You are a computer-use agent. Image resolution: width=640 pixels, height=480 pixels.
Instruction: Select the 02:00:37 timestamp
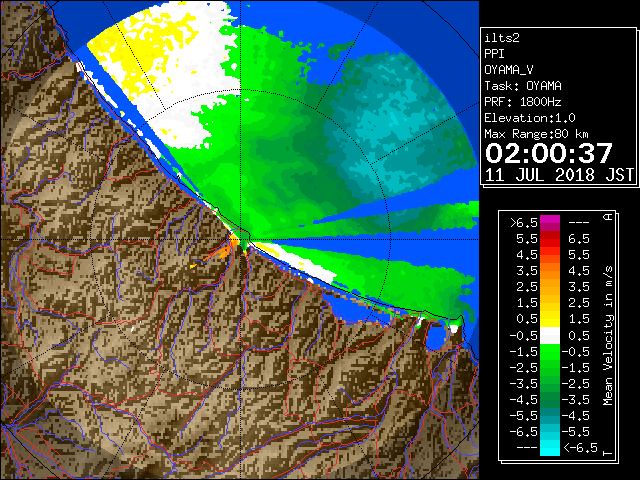click(x=549, y=153)
